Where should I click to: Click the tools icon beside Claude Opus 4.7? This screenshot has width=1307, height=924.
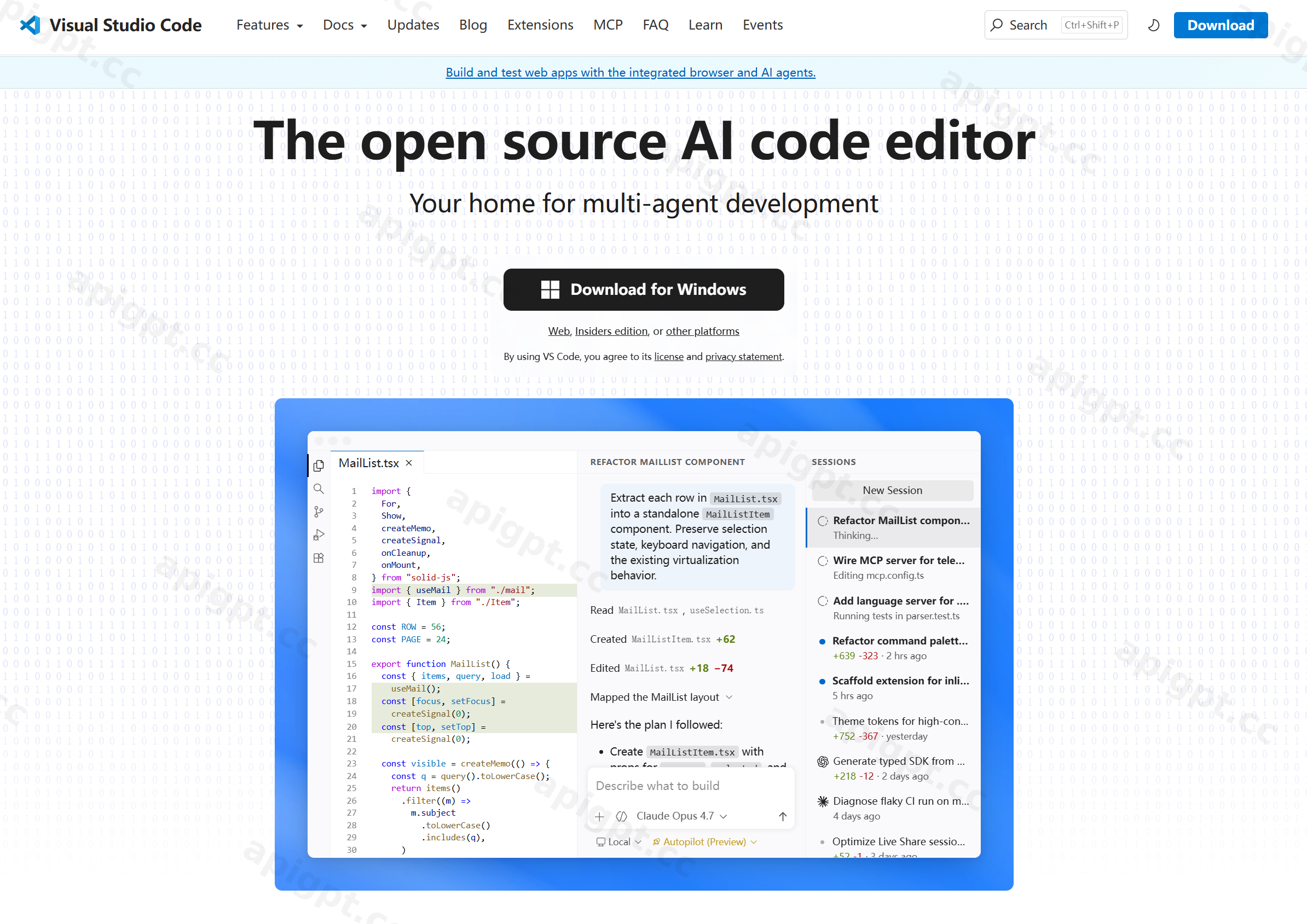point(622,816)
